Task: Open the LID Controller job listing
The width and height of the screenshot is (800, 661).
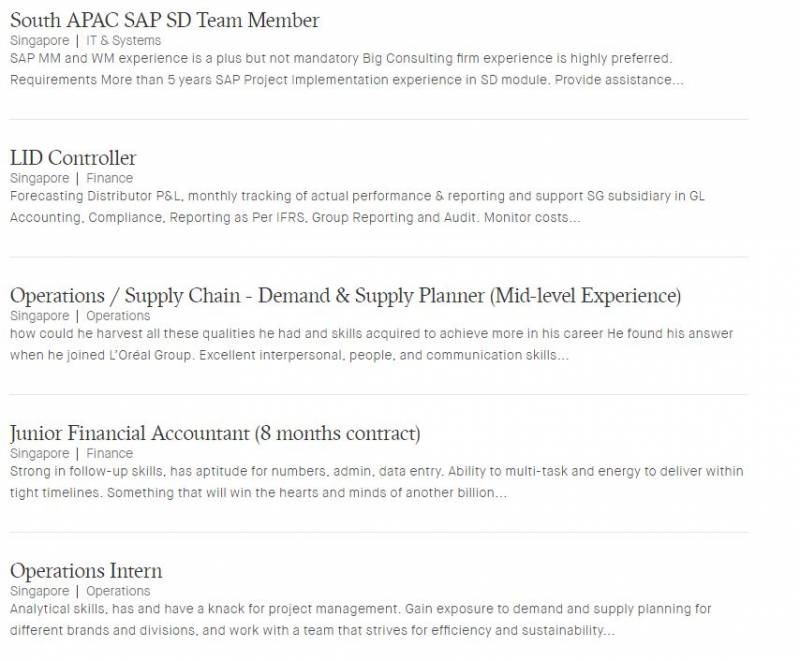Action: (x=73, y=158)
